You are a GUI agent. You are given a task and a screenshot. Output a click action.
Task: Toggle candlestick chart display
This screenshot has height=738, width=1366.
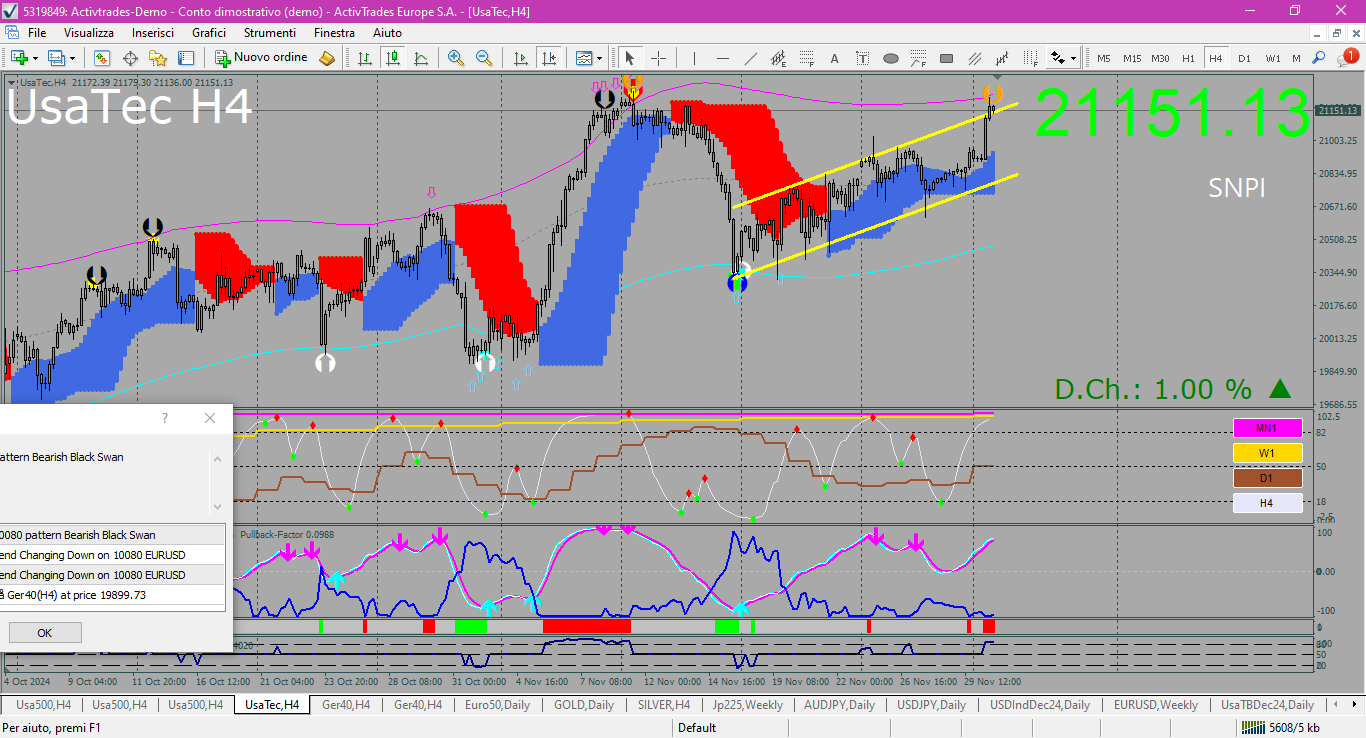point(393,58)
